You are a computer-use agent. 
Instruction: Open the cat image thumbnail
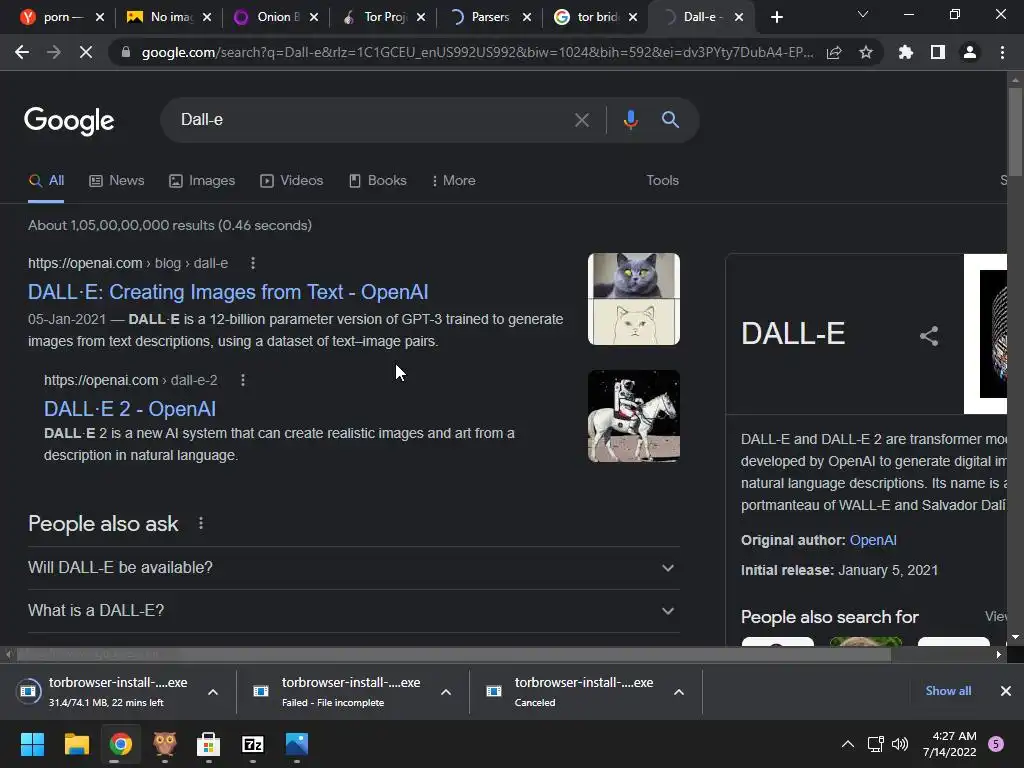pos(633,299)
